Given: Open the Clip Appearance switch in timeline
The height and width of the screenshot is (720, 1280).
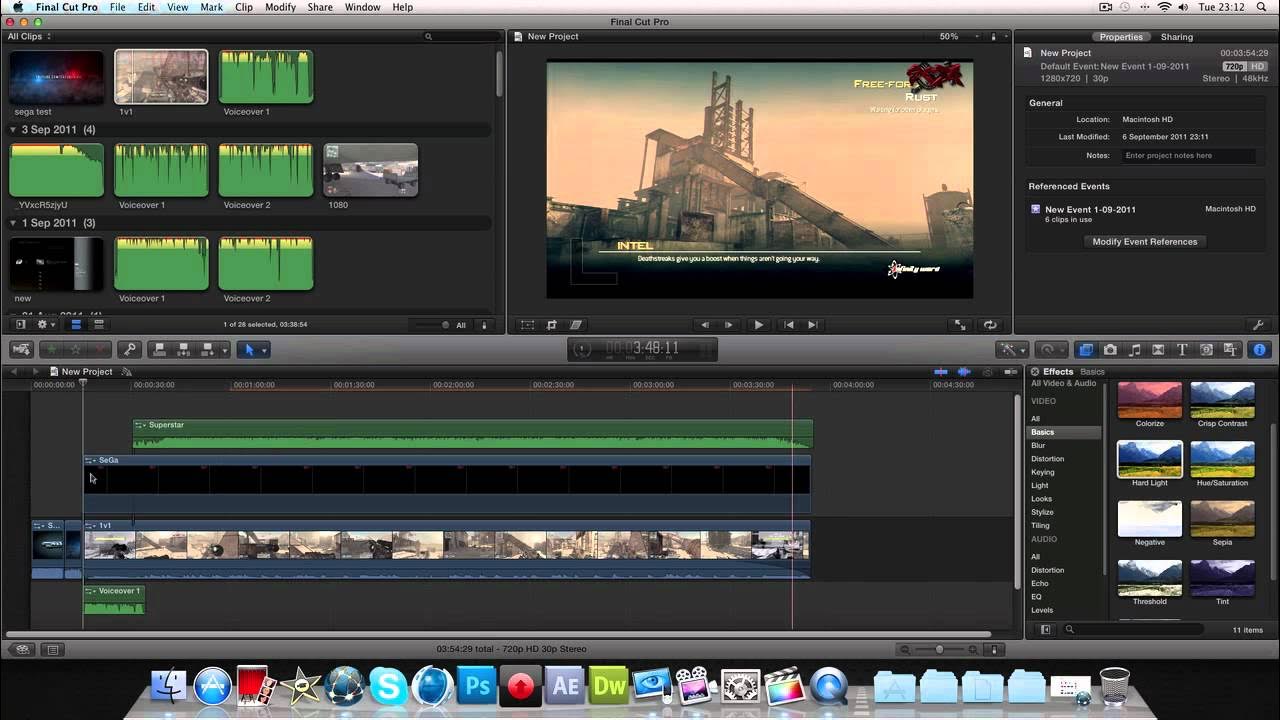Looking at the screenshot, I should coord(994,649).
